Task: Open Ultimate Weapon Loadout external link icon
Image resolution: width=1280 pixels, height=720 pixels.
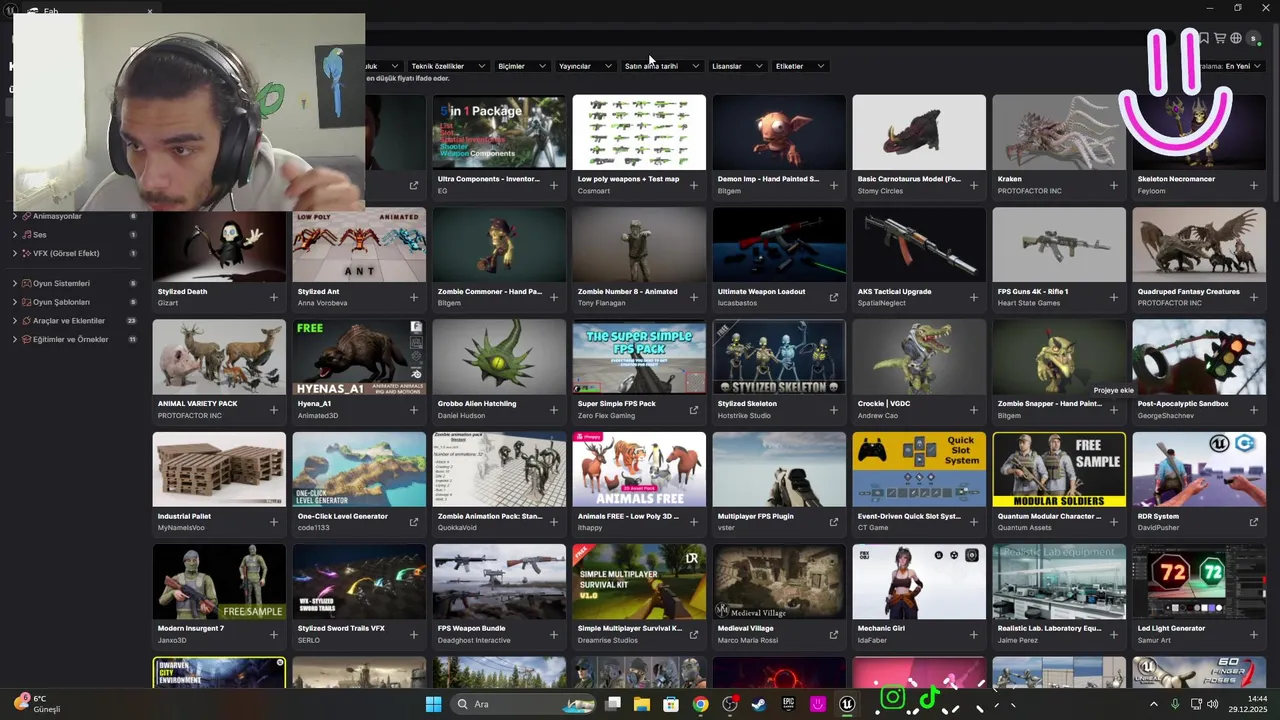Action: [x=834, y=297]
